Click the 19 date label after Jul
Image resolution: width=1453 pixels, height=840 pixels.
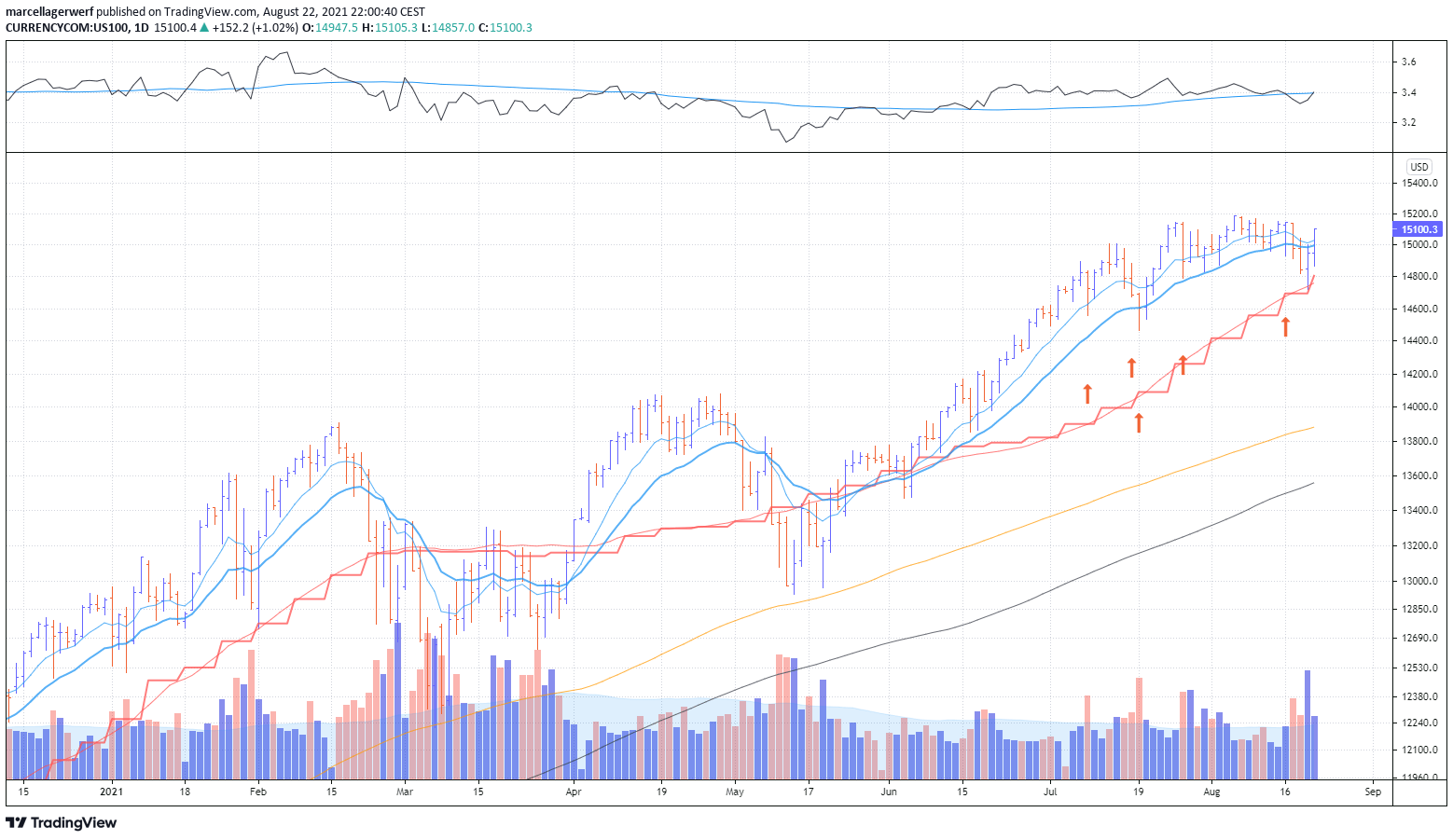tap(1138, 792)
